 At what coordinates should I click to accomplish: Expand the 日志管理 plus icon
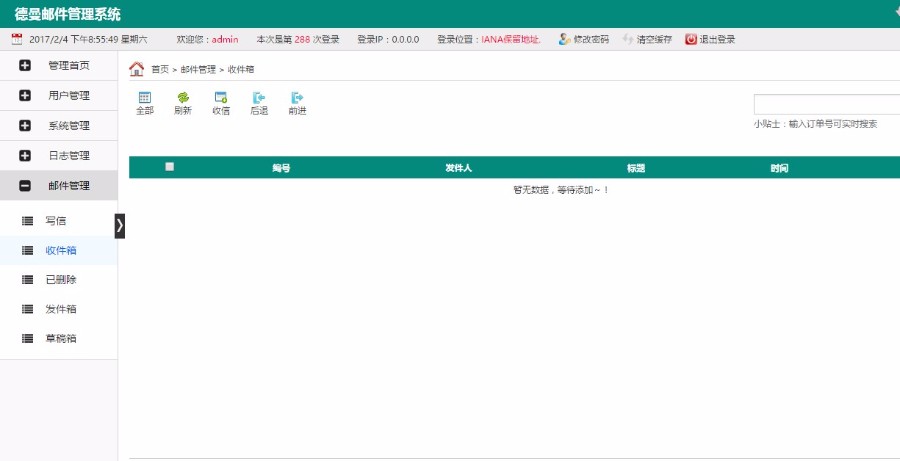tap(25, 155)
